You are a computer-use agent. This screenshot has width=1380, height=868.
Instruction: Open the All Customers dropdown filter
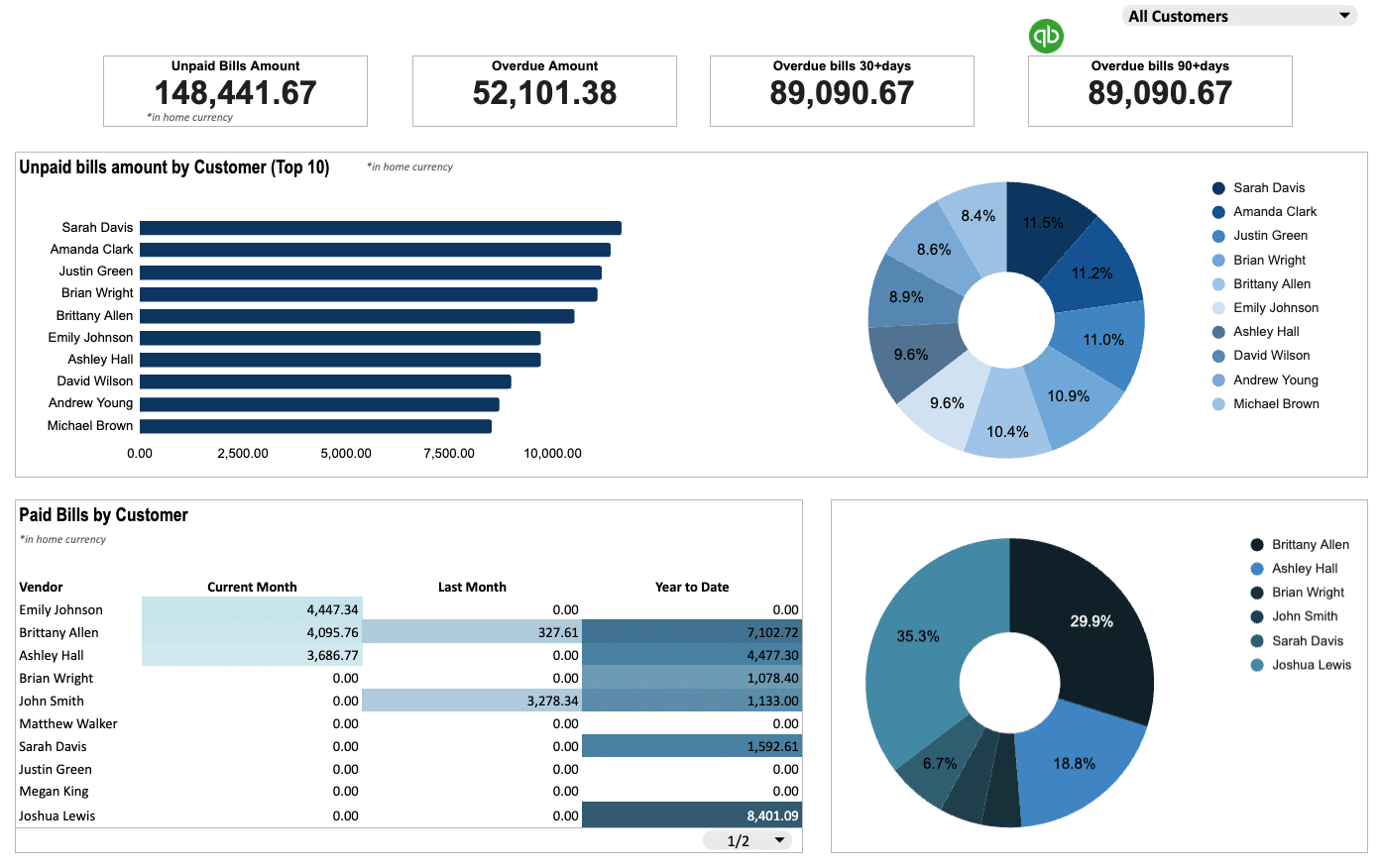click(x=1237, y=16)
